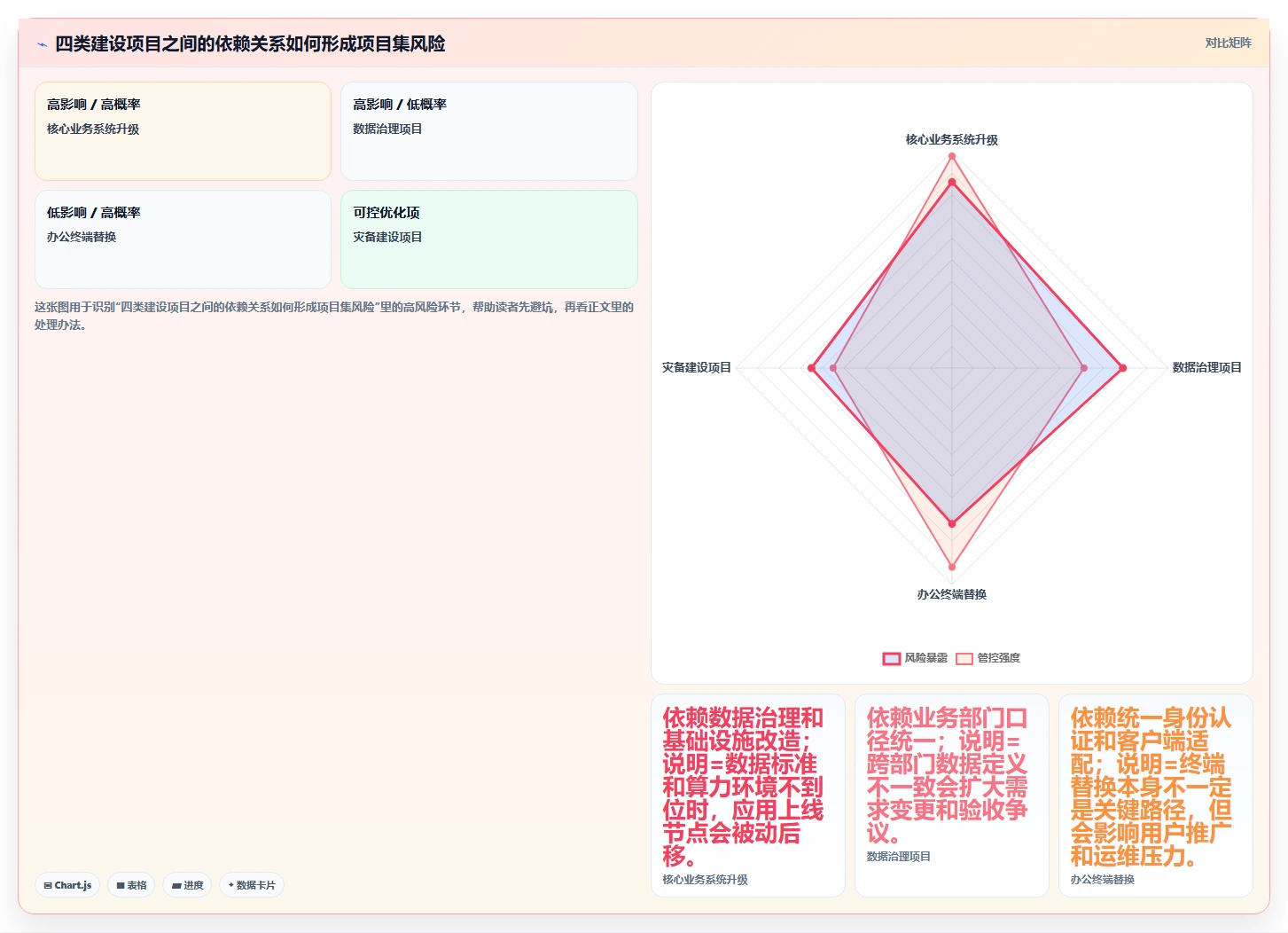Screen dimensions: 1288x933
Task: Select the 高影响 / 高概率 quadrant card
Action: coord(183,131)
